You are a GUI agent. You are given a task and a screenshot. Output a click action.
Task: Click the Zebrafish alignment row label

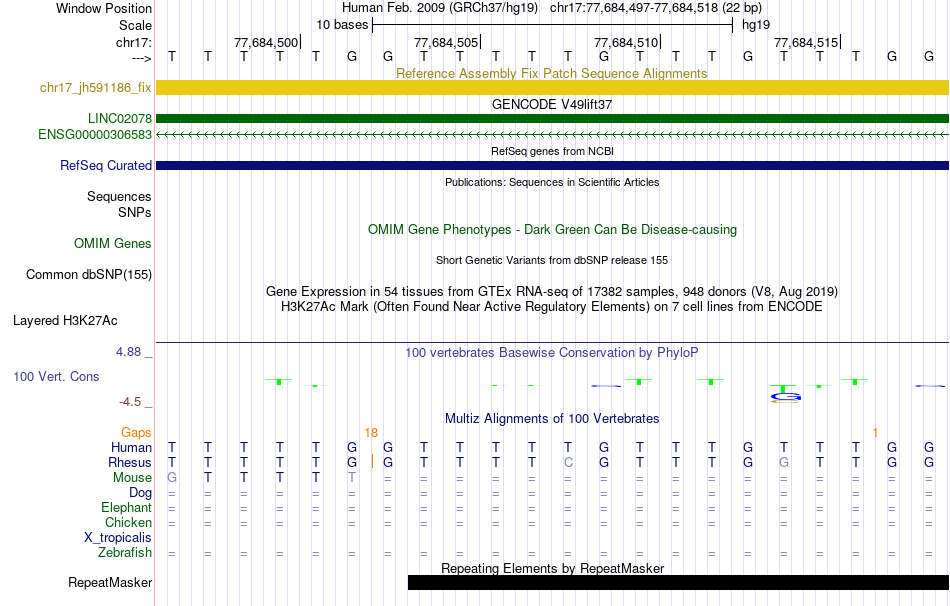pos(125,553)
